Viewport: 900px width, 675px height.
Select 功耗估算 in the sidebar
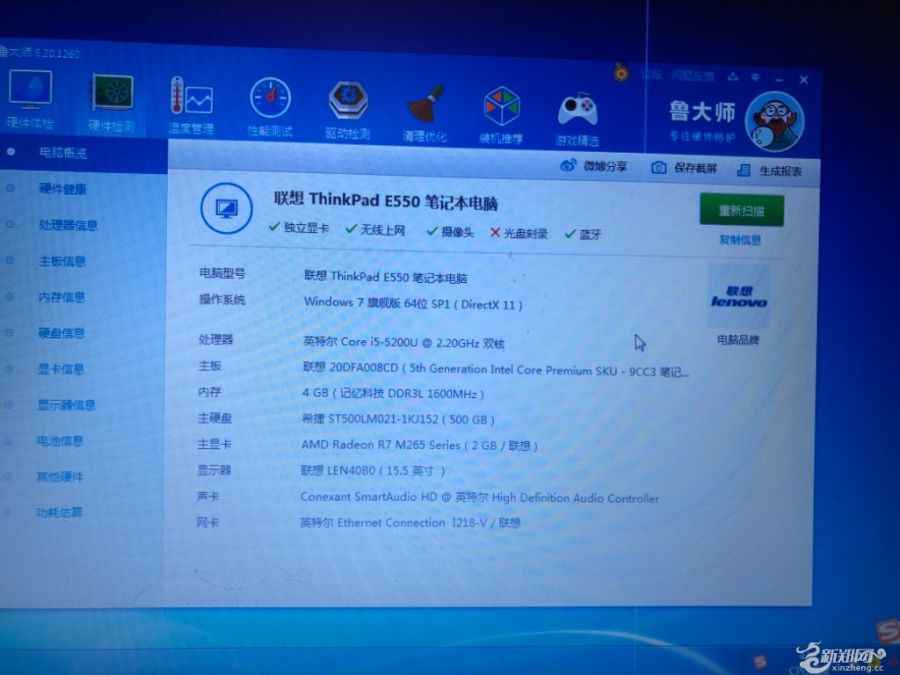click(x=59, y=512)
